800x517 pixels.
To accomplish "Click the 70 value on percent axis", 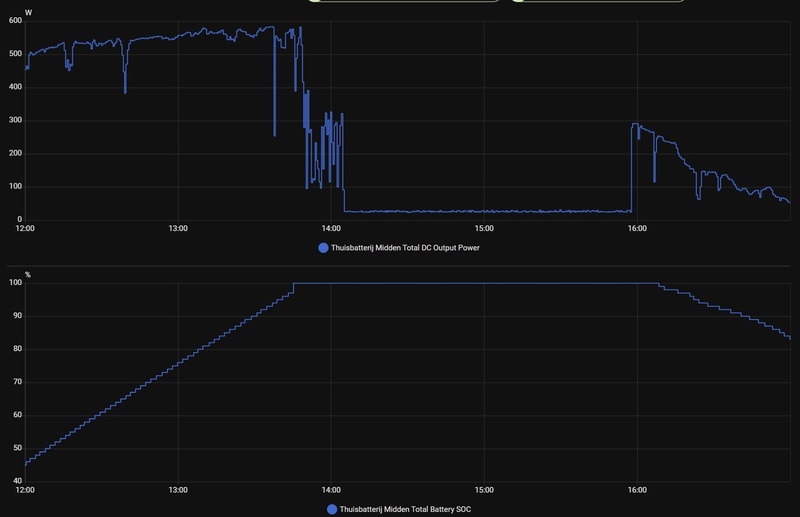I will [x=17, y=382].
